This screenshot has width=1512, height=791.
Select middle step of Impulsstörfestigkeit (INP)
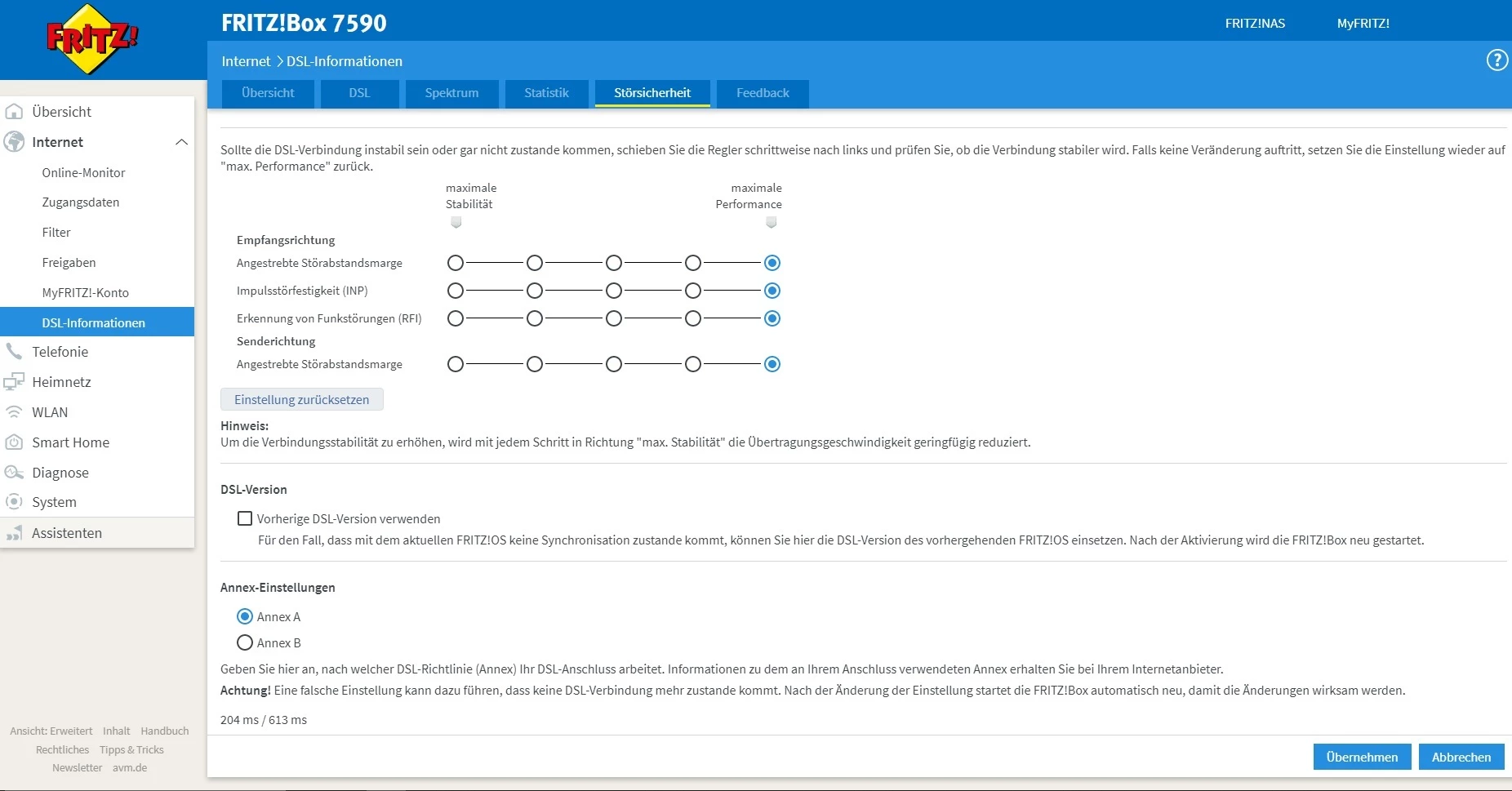click(x=614, y=291)
